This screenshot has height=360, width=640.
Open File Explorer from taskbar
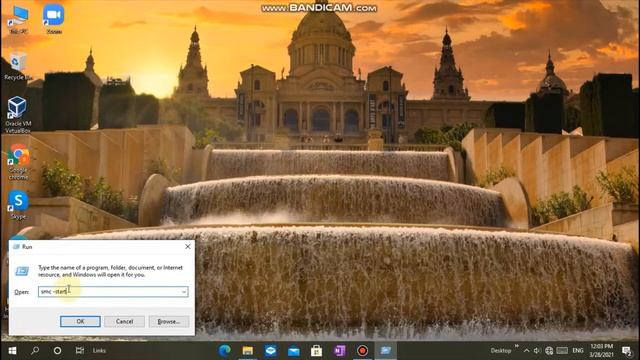[x=247, y=351]
